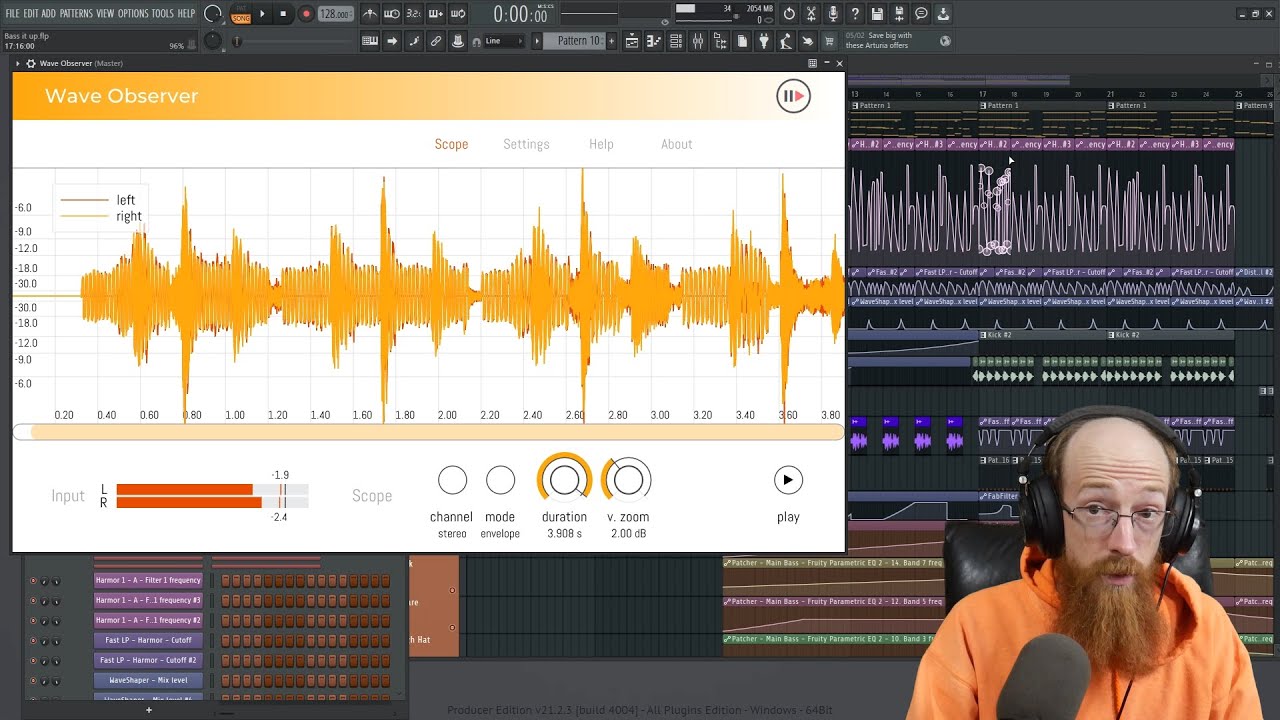
Task: Arm the record button
Action: pyautogui.click(x=306, y=14)
